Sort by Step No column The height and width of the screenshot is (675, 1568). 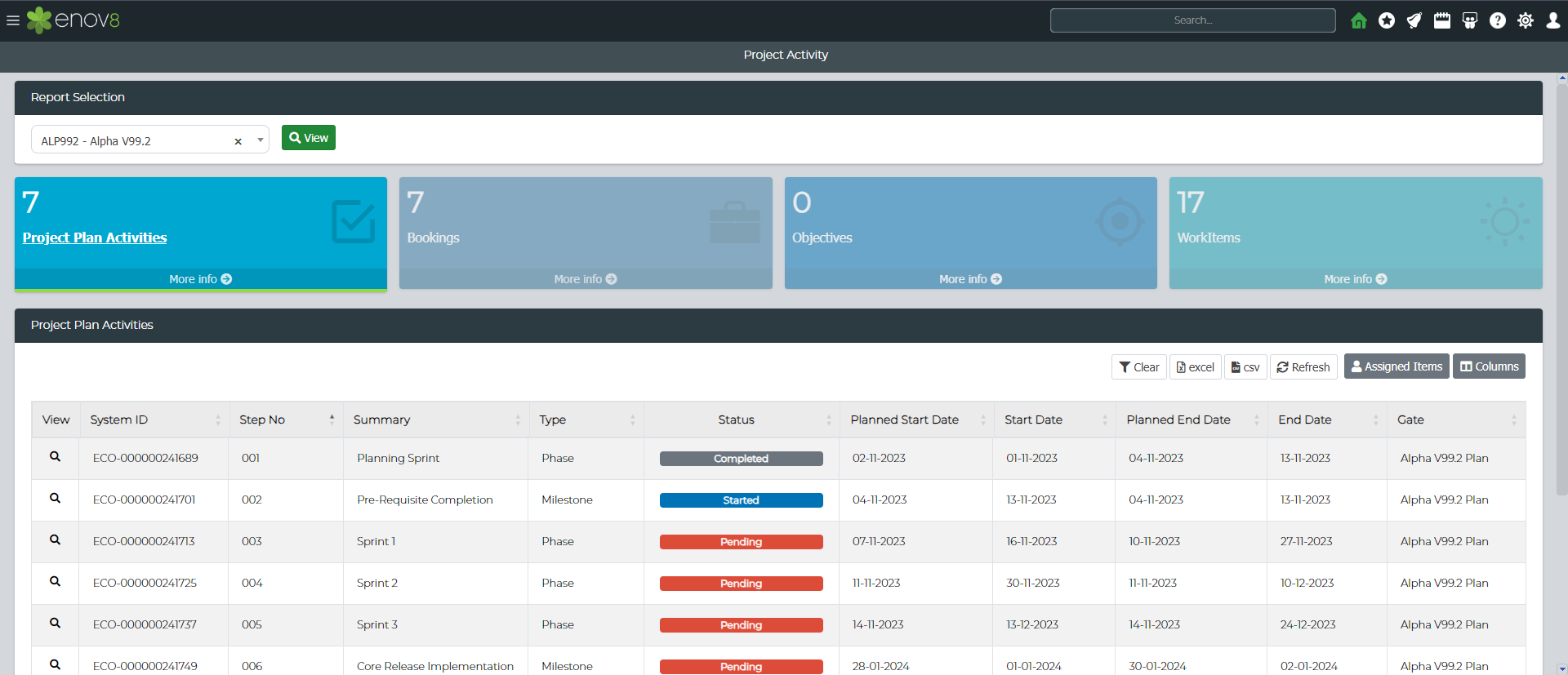tap(286, 420)
